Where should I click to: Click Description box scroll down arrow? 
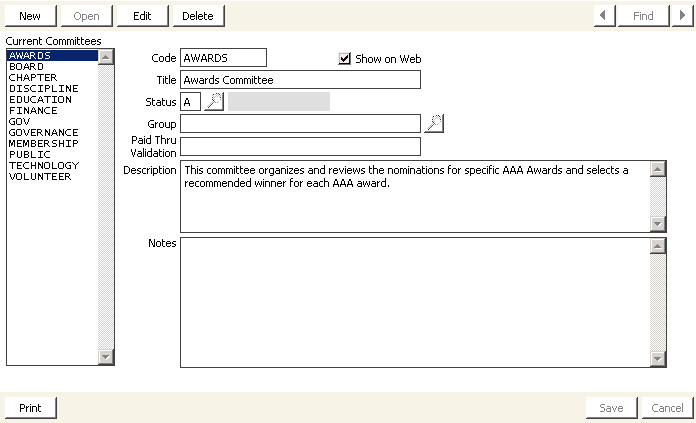[x=657, y=224]
